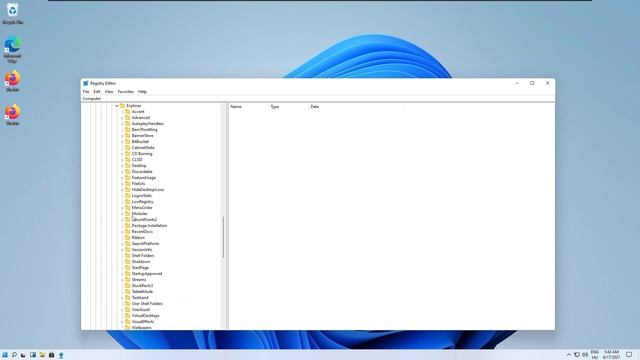The width and height of the screenshot is (640, 360).
Task: Expand the CD Burning key
Action: pyautogui.click(x=122, y=153)
